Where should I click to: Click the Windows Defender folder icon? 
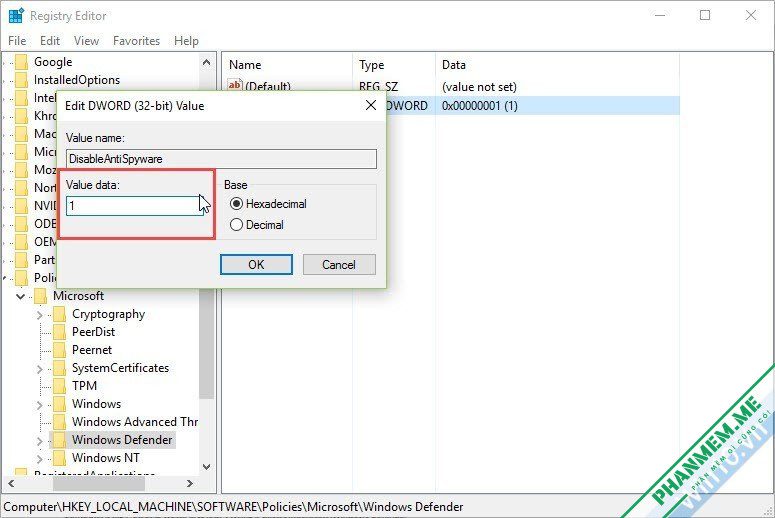coord(59,440)
